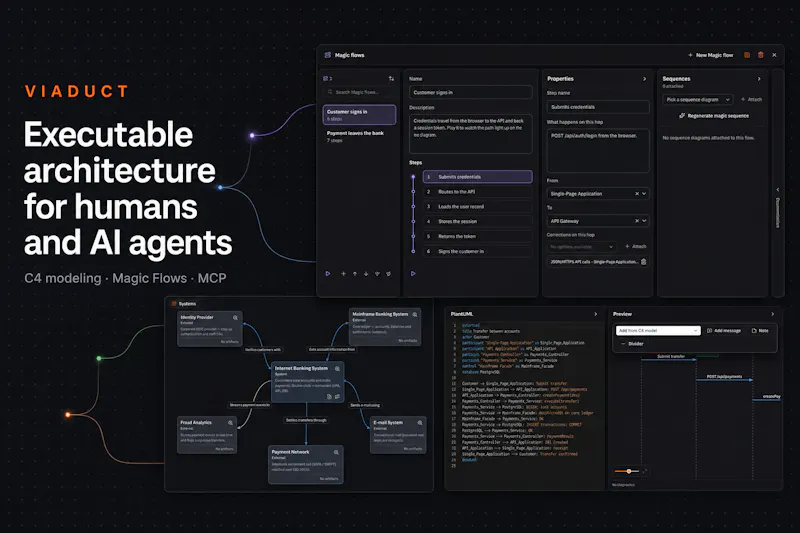Open the From dropdown showing Single-Page Application
Screen dimensions: 800x533
597,194
